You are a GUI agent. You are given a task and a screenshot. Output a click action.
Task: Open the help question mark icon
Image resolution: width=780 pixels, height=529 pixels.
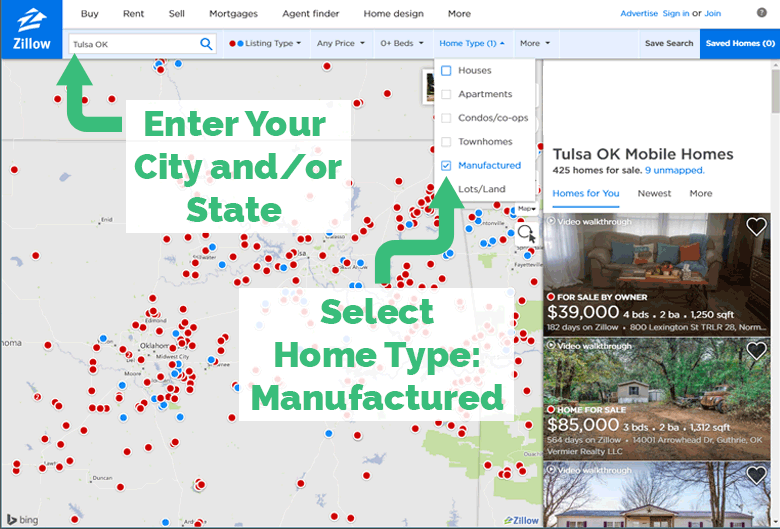[x=762, y=12]
